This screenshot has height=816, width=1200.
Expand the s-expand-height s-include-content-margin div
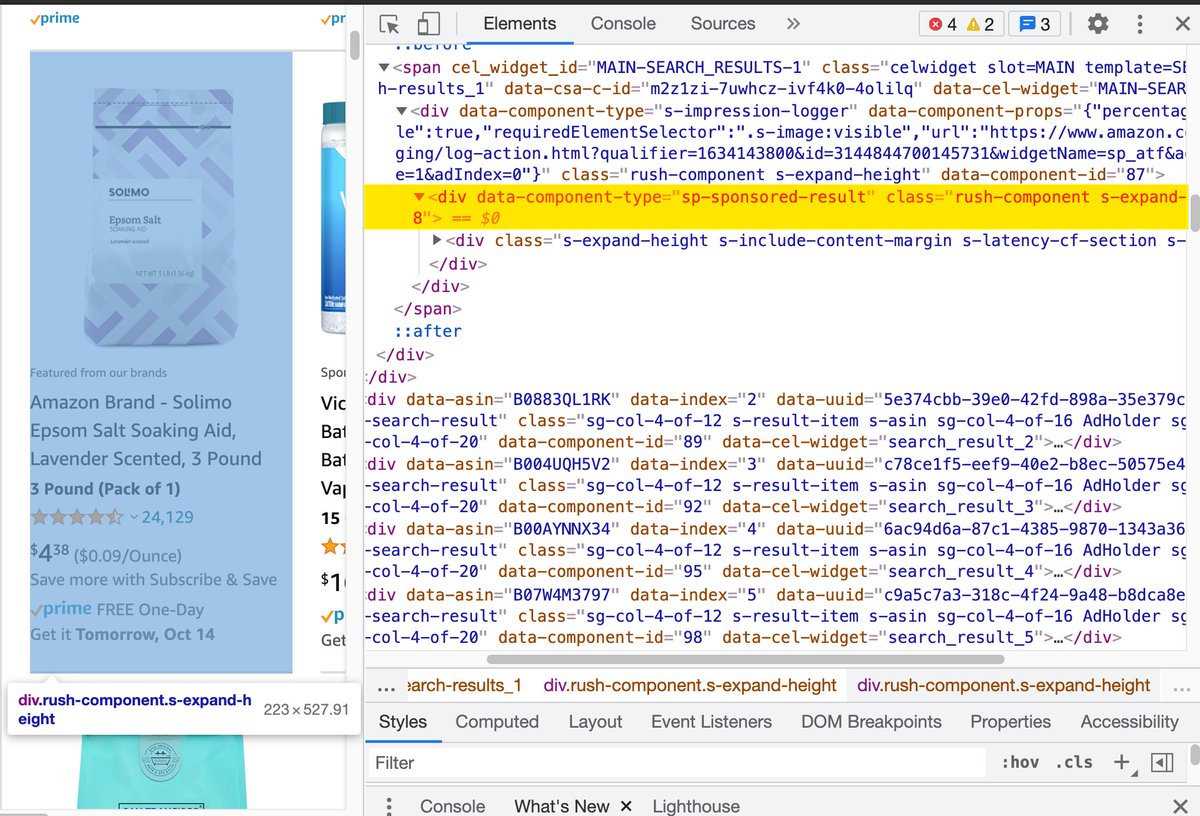[437, 241]
